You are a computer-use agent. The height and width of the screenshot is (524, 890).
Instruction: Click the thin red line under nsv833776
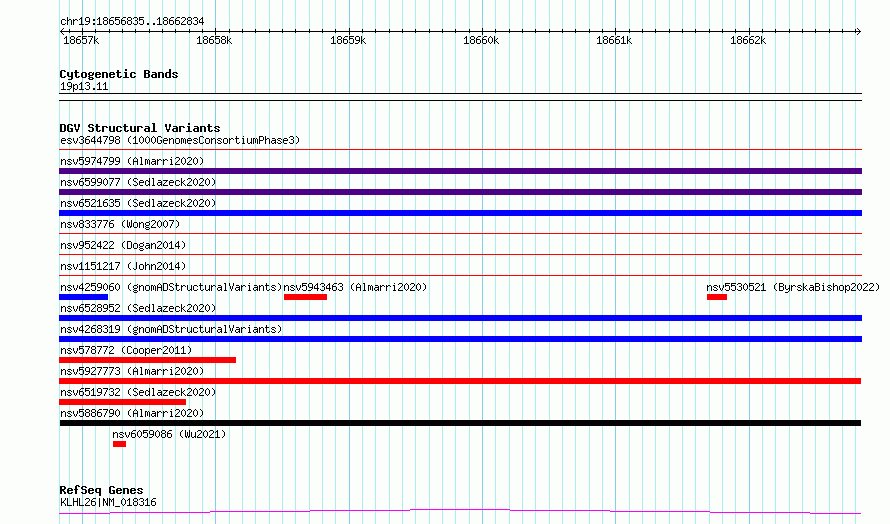460,233
